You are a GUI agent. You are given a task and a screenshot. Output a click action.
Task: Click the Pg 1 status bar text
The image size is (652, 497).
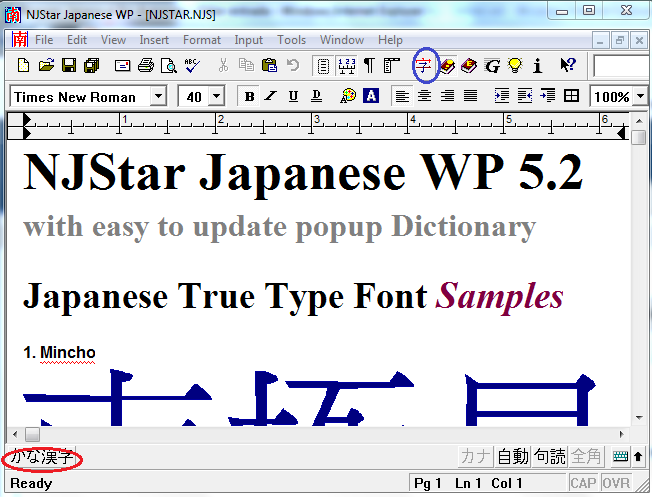click(427, 483)
